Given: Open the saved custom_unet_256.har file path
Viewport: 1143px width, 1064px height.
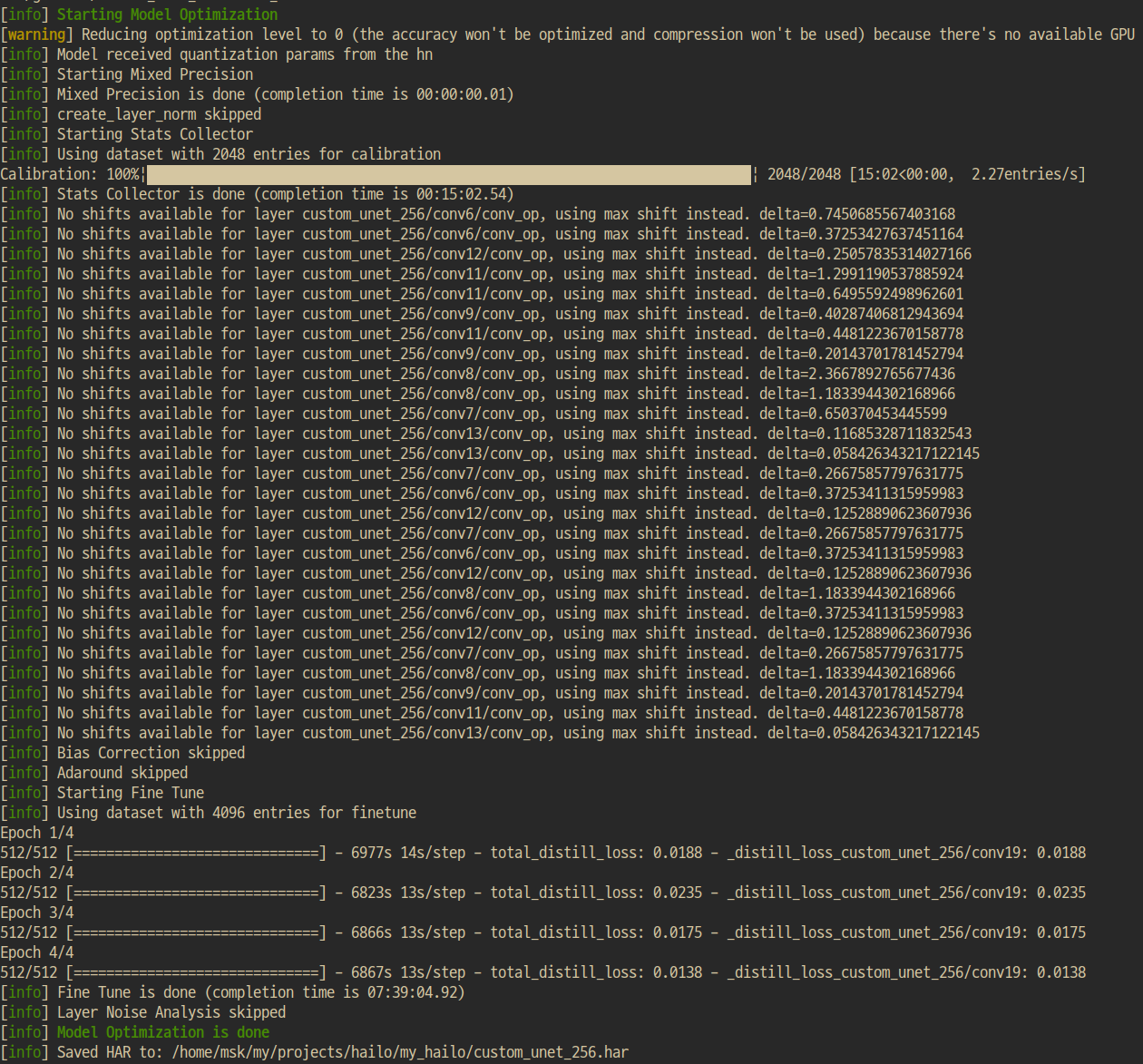Looking at the screenshot, I should (x=400, y=1052).
